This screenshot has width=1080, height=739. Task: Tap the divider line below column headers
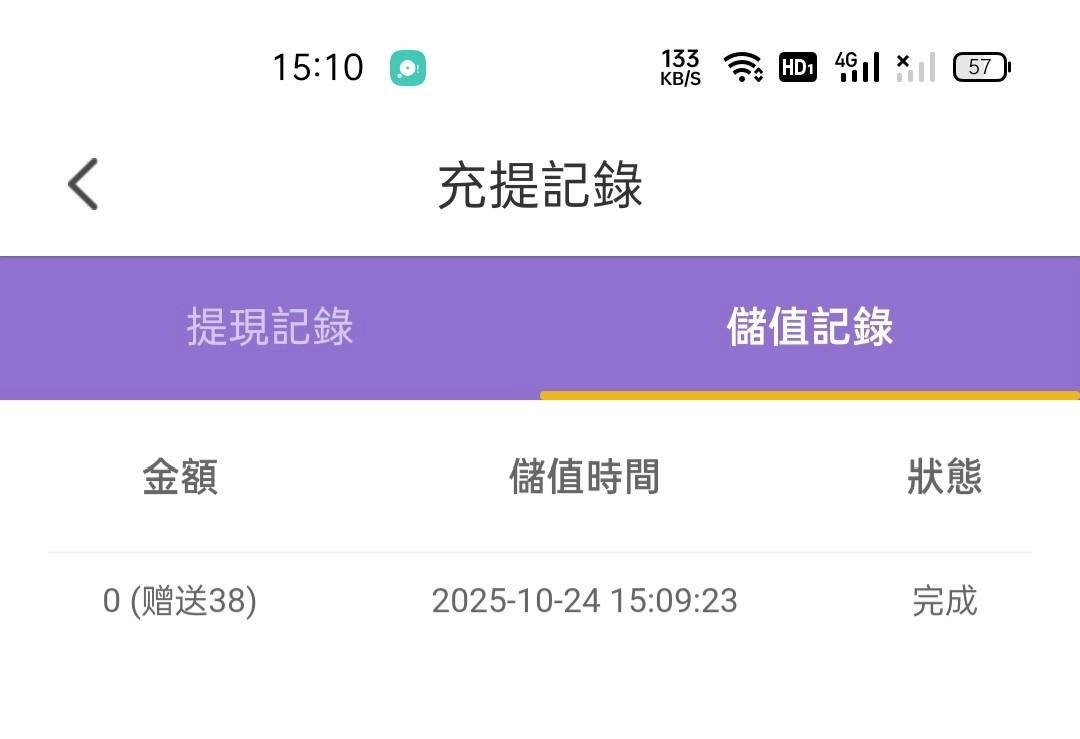coord(540,552)
